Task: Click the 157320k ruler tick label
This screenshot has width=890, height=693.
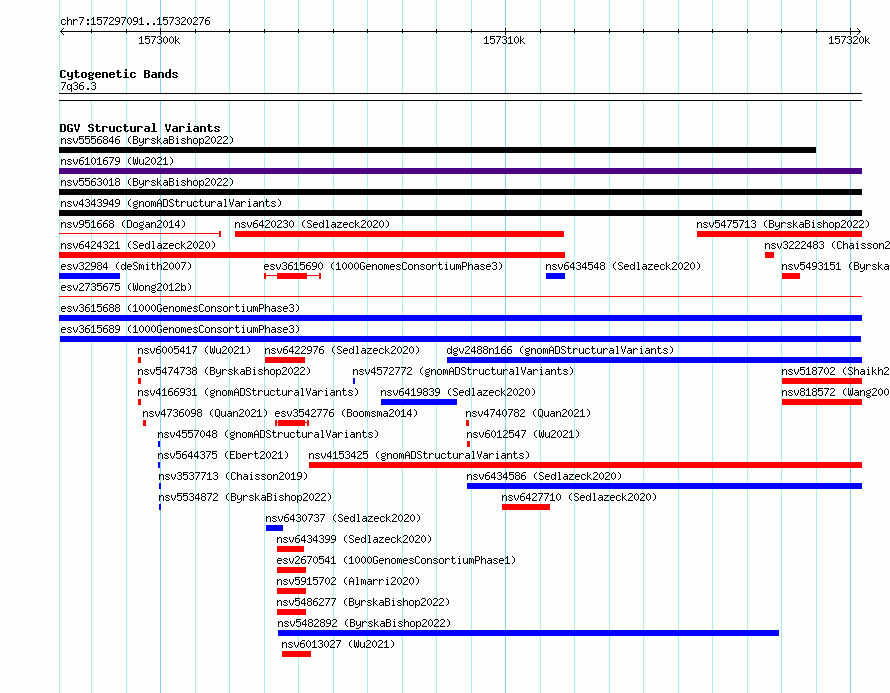Action: [x=849, y=40]
